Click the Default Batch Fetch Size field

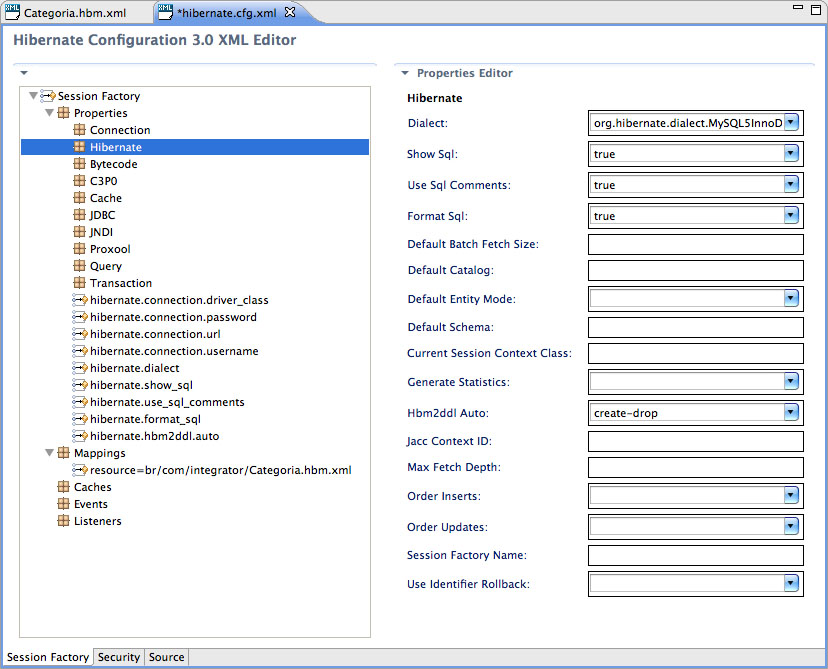pos(695,244)
